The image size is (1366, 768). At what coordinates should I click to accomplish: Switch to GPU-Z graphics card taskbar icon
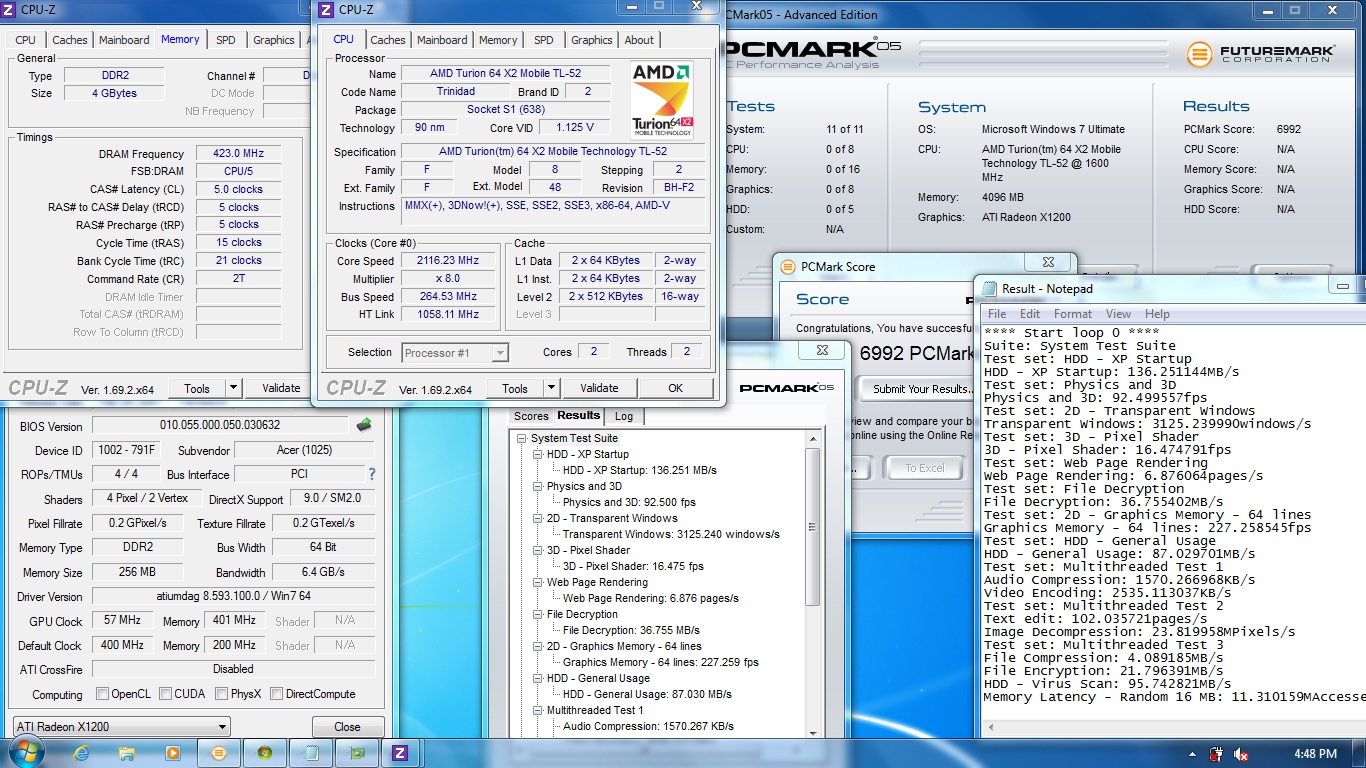pyautogui.click(x=357, y=753)
